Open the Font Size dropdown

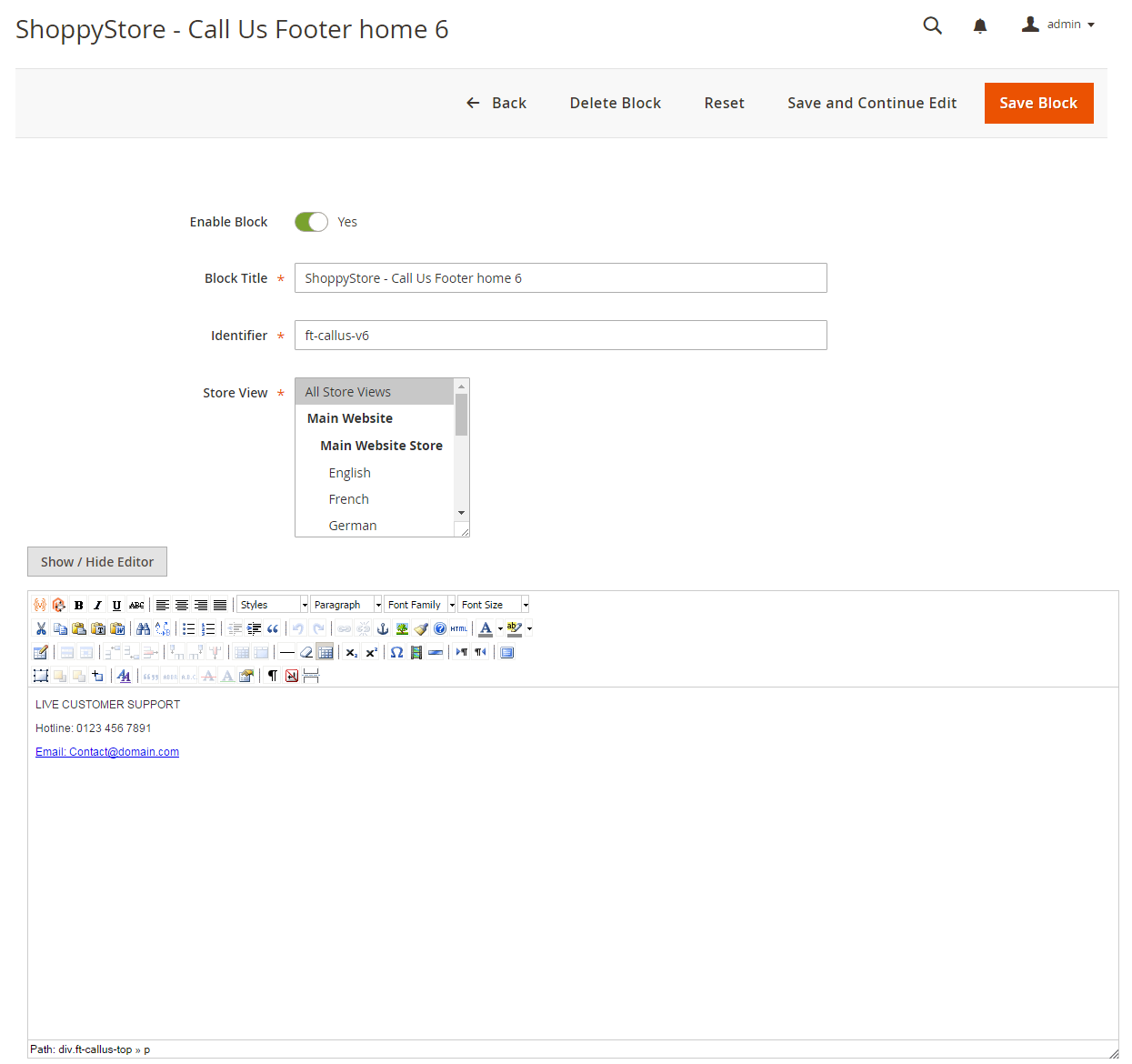point(494,605)
